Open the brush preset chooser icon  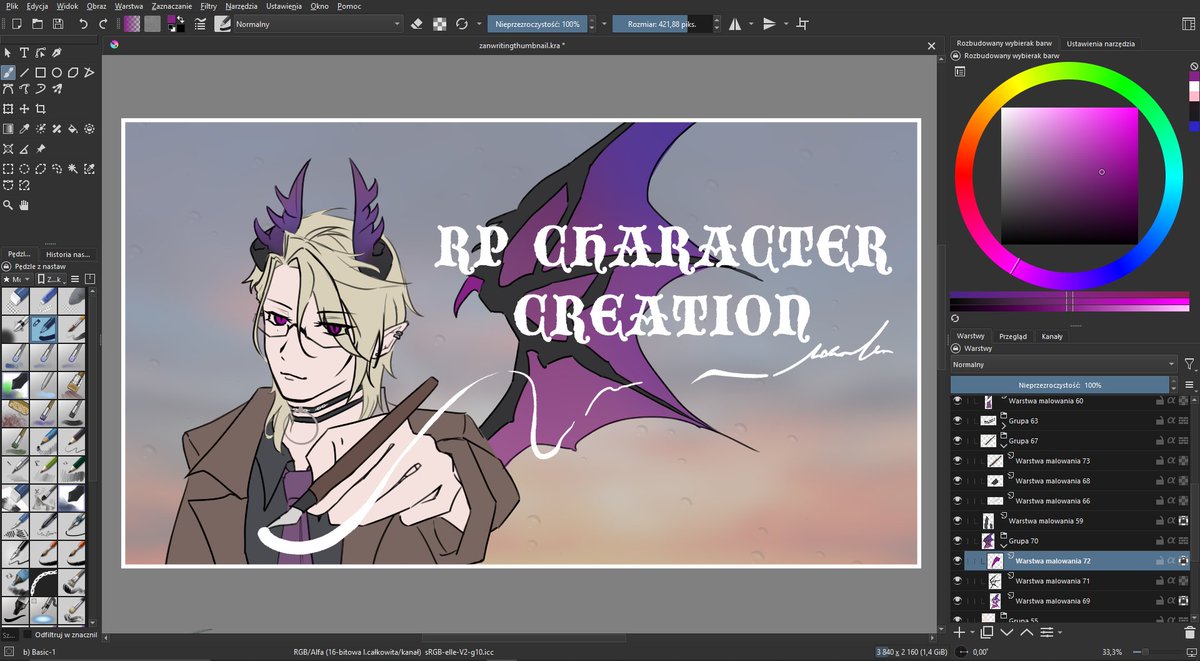222,24
